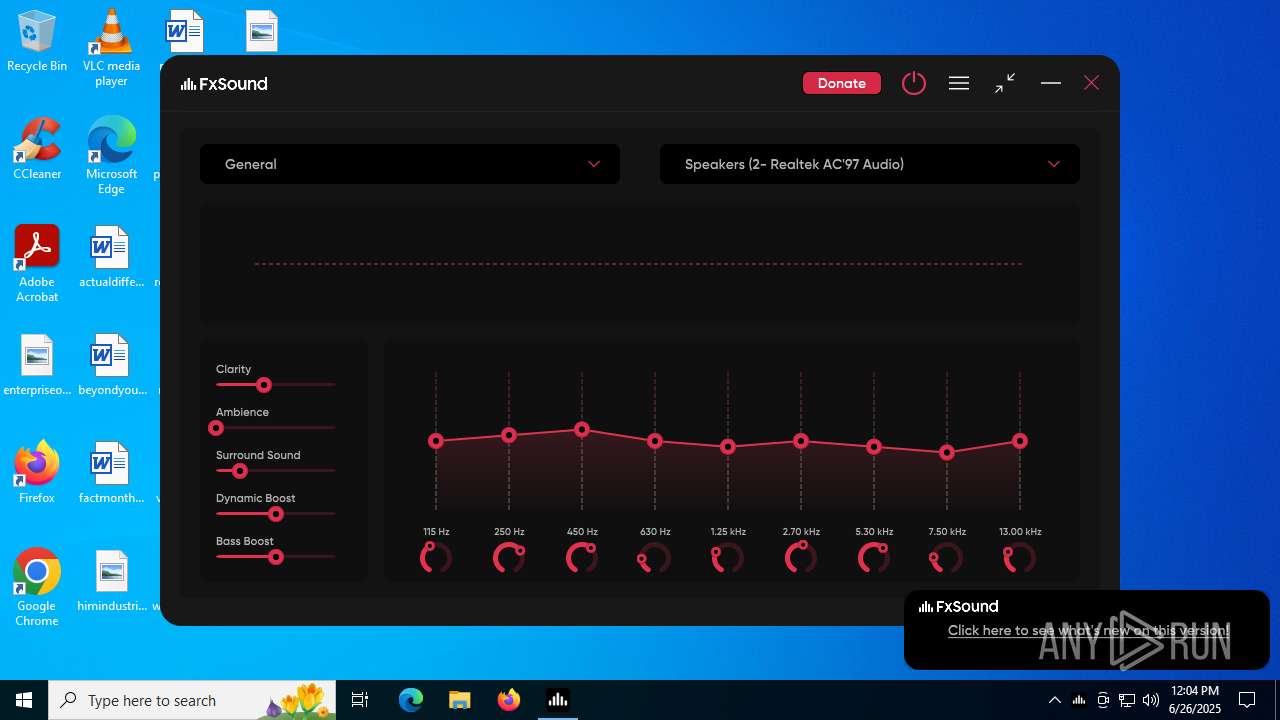Select the 250 Hz EQ band point
The width and height of the screenshot is (1280, 720).
coord(509,435)
